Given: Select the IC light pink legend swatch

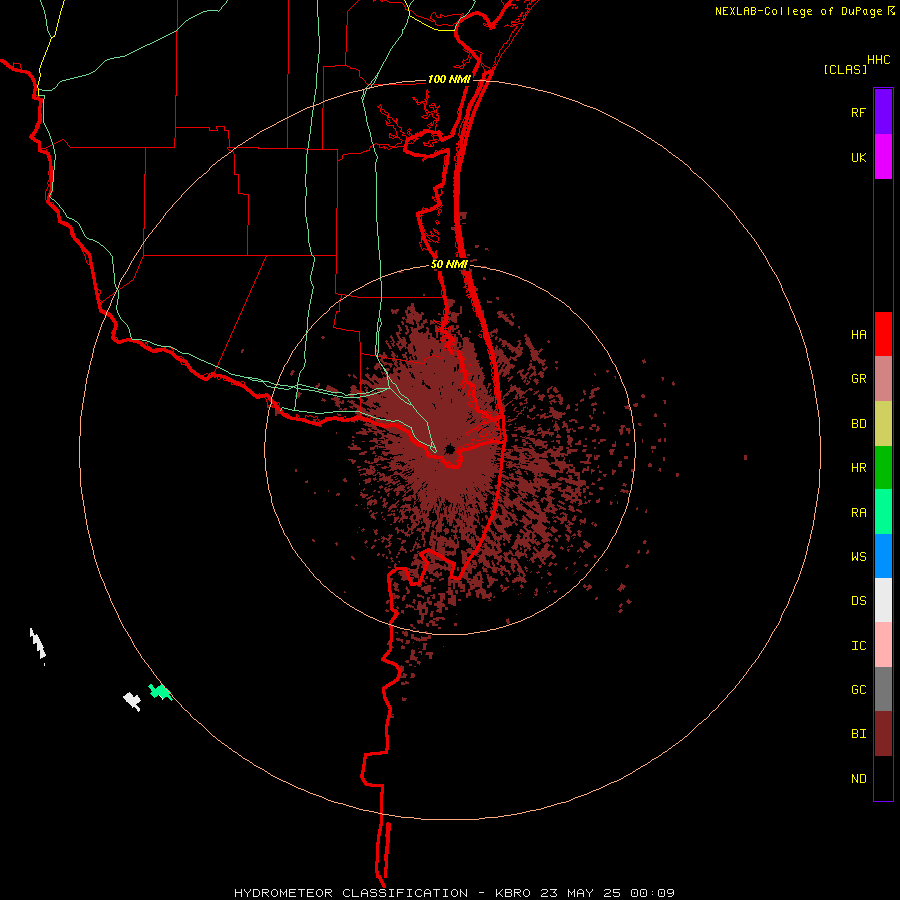Looking at the screenshot, I should point(883,645).
